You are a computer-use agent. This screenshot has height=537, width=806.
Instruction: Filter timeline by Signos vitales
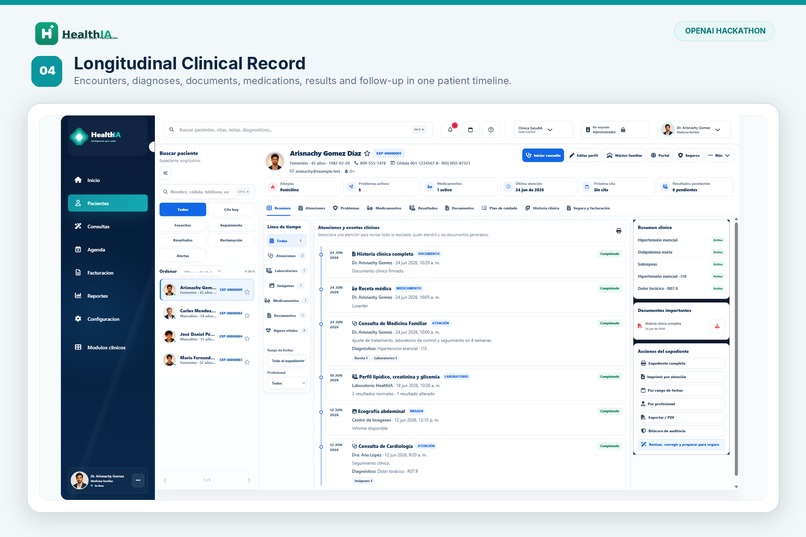[x=286, y=330]
